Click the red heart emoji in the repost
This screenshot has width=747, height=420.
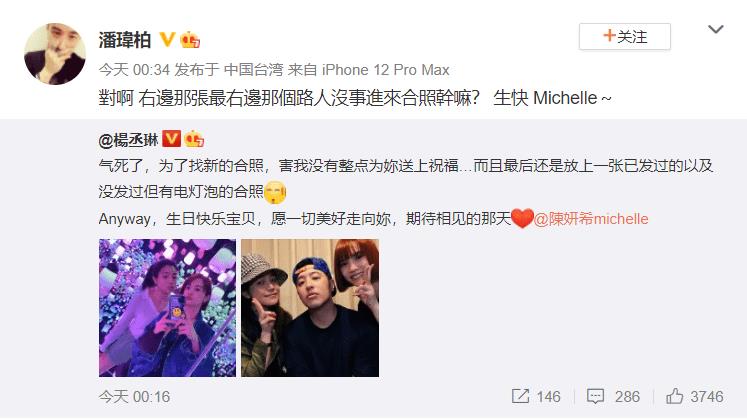pos(522,219)
